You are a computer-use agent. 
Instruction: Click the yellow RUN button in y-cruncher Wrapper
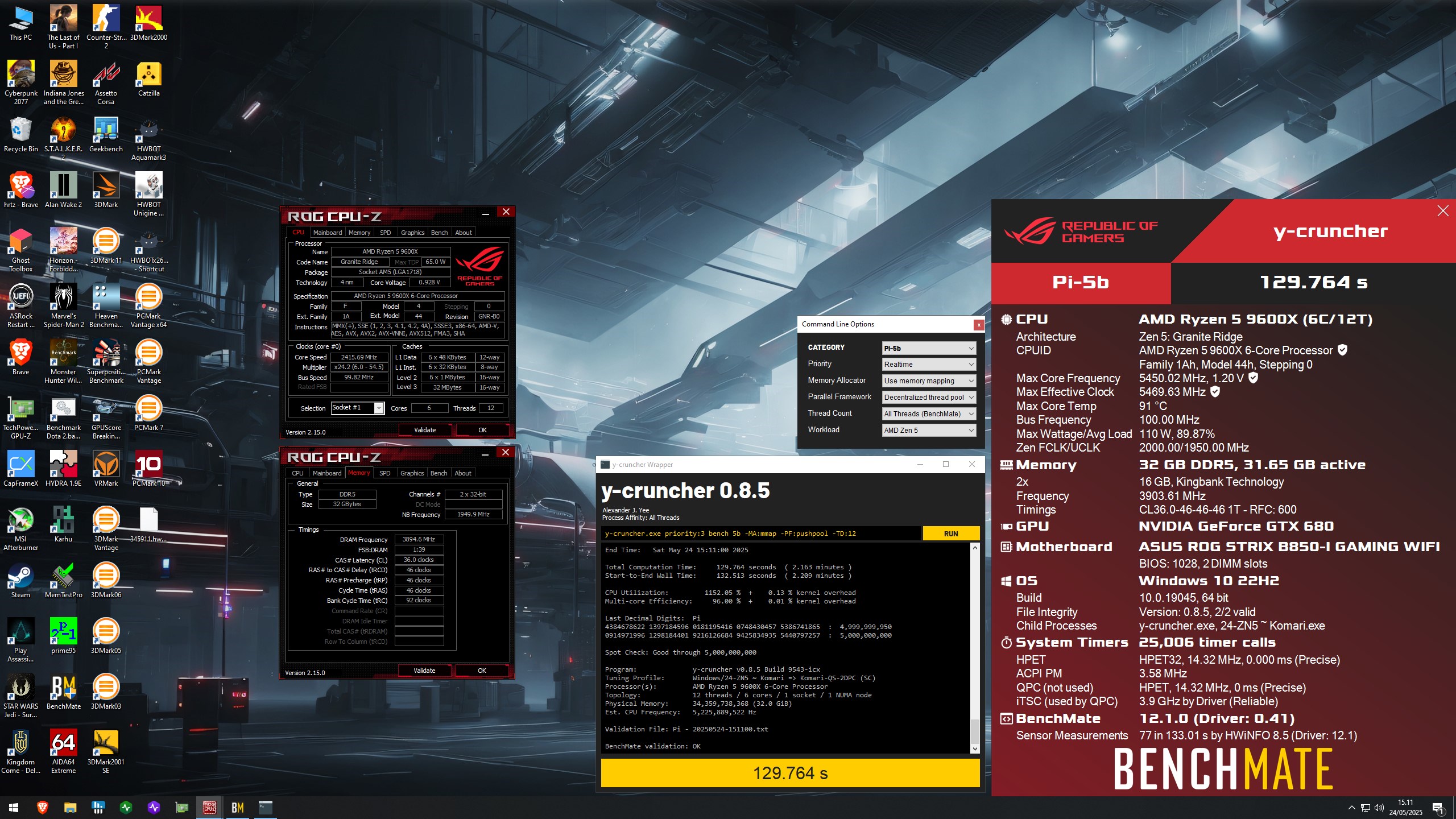(950, 533)
